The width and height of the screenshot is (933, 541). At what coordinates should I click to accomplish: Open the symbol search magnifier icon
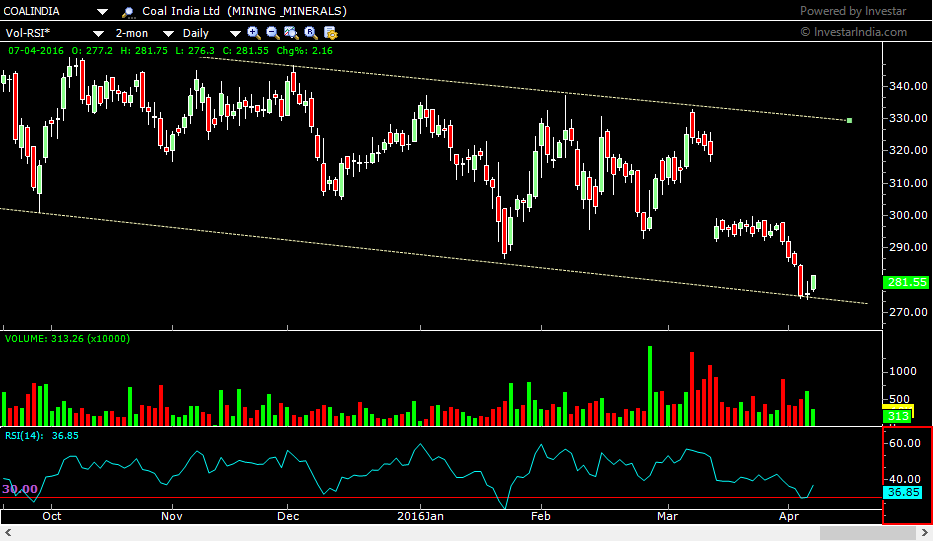(127, 12)
